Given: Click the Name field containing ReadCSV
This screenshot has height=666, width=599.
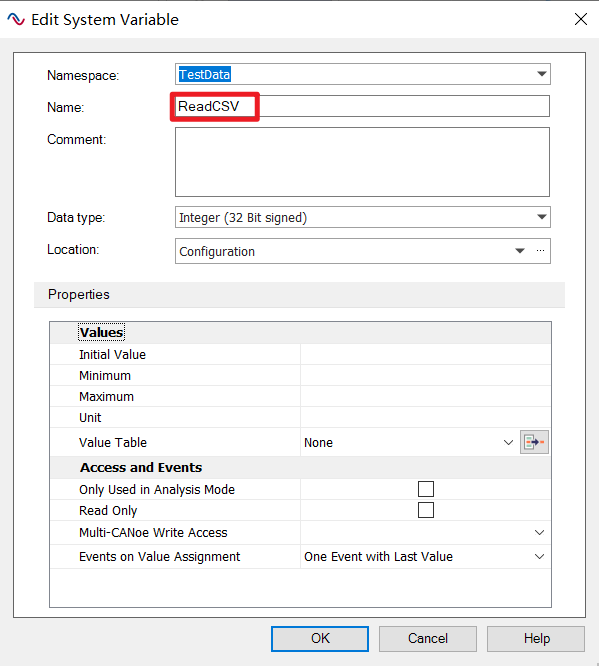Looking at the screenshot, I should pyautogui.click(x=362, y=106).
